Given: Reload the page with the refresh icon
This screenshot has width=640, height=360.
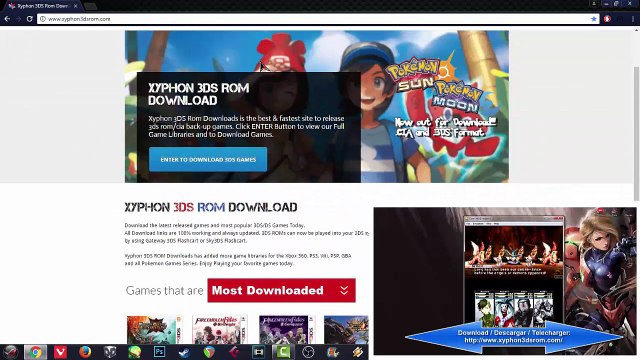Looking at the screenshot, I should pos(29,19).
